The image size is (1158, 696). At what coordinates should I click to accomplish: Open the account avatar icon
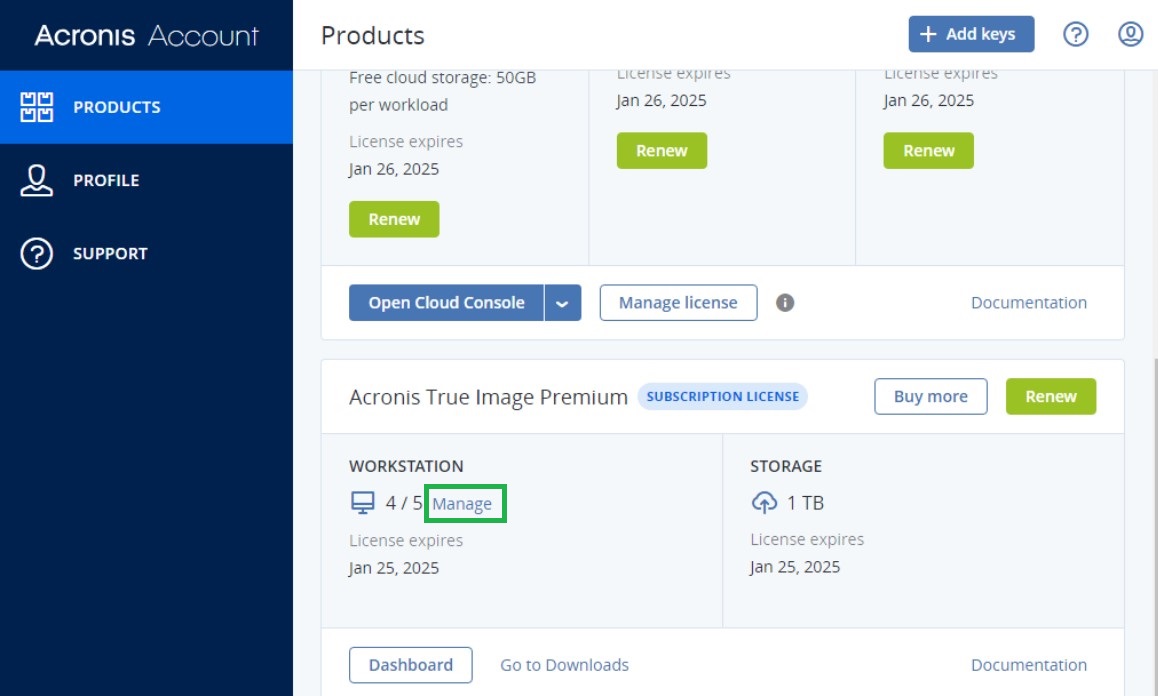(1130, 33)
